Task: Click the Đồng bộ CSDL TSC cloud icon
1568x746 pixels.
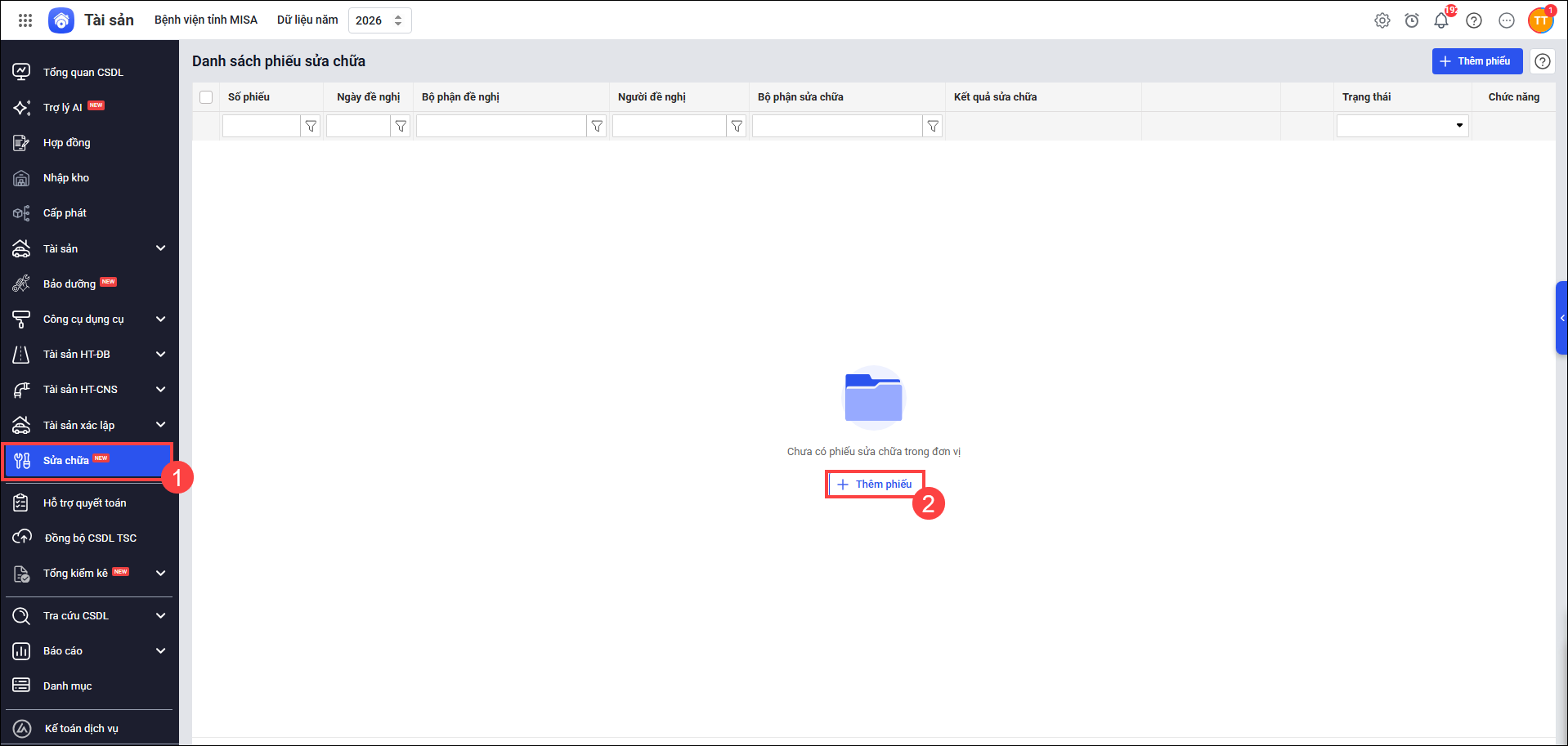Action: 22,538
